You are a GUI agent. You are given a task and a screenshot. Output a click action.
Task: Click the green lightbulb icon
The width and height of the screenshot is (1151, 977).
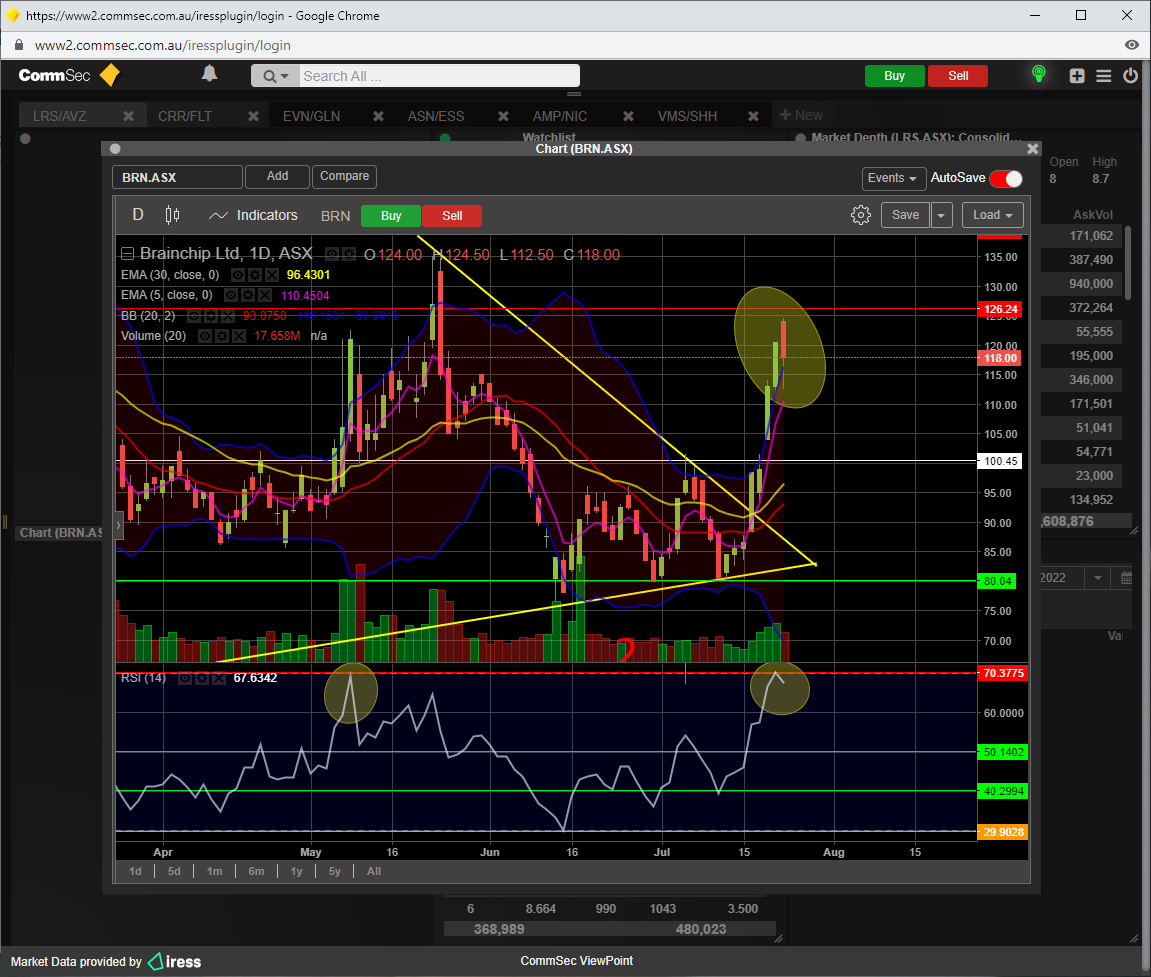tap(1038, 73)
